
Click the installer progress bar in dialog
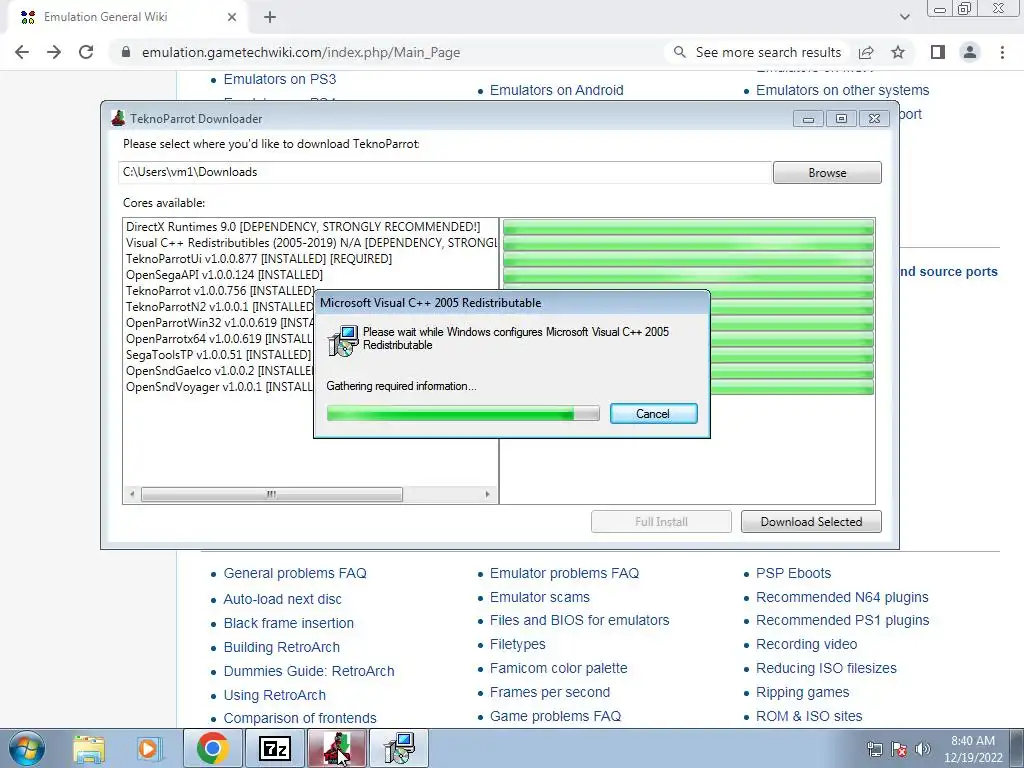coord(462,413)
